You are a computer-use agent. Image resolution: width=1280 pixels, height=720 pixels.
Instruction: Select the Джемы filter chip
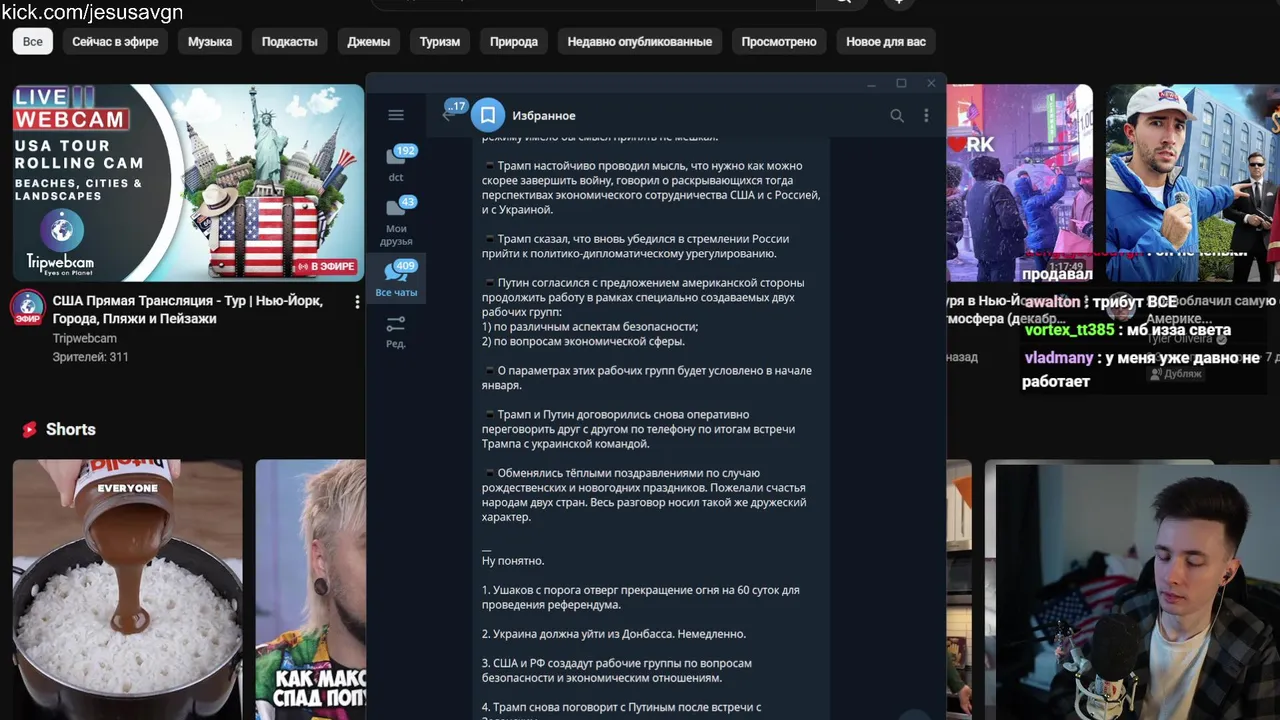point(368,41)
